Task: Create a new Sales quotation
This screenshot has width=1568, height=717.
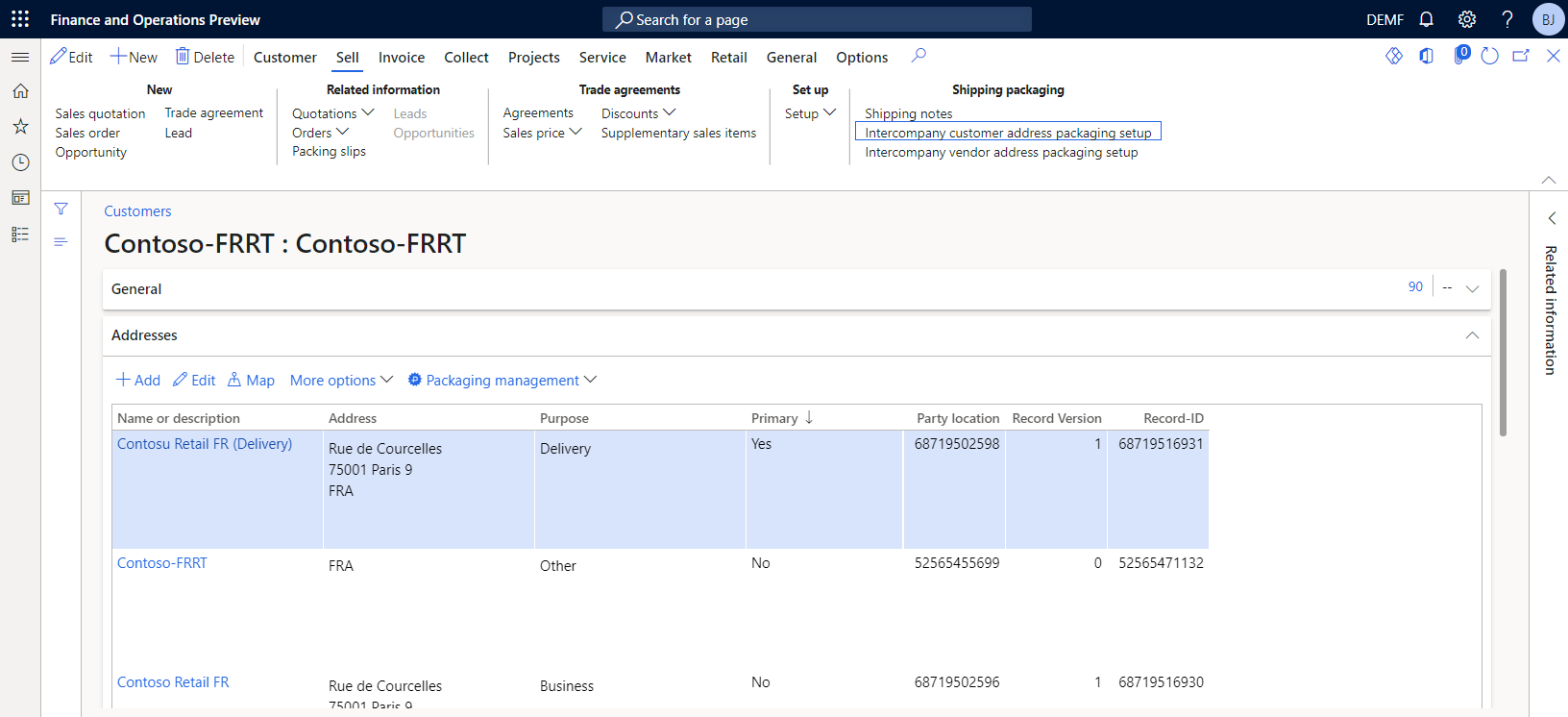Action: [100, 113]
